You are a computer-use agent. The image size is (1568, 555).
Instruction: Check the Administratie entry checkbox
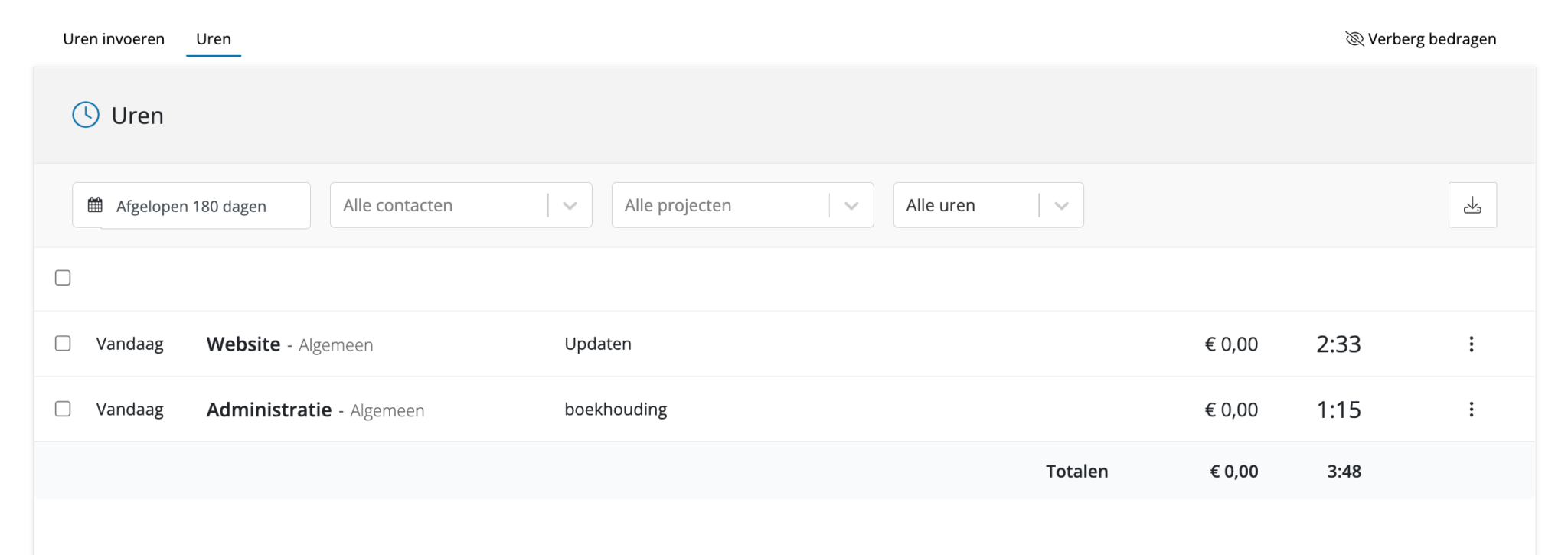(x=63, y=410)
